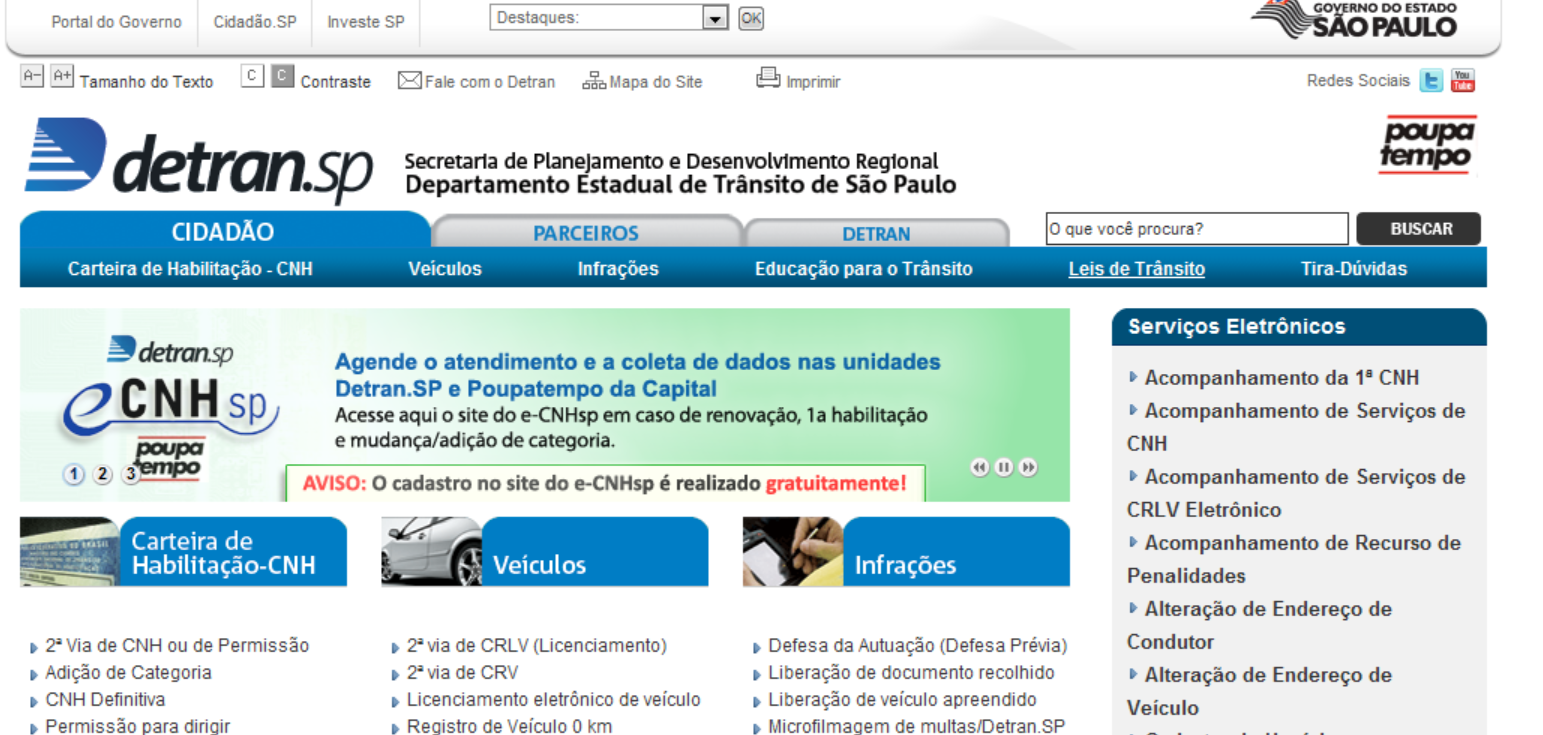Click the silver car thumbnail image
1543x735 pixels.
432,551
